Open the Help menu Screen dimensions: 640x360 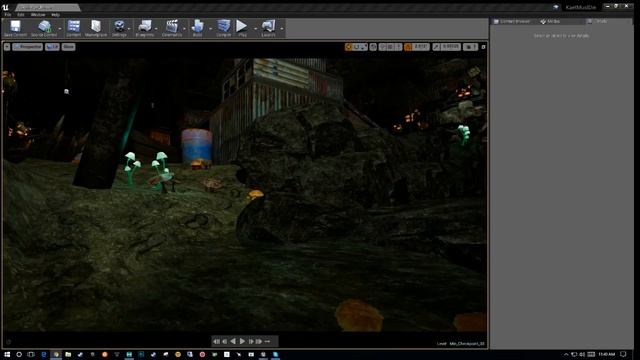(56, 15)
